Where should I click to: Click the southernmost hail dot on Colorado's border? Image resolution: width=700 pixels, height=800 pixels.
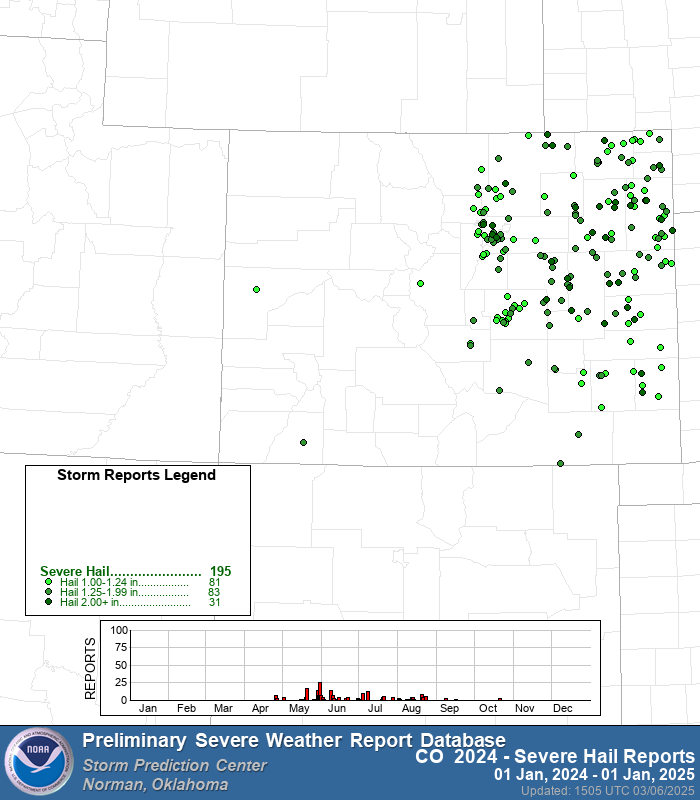pyautogui.click(x=560, y=463)
